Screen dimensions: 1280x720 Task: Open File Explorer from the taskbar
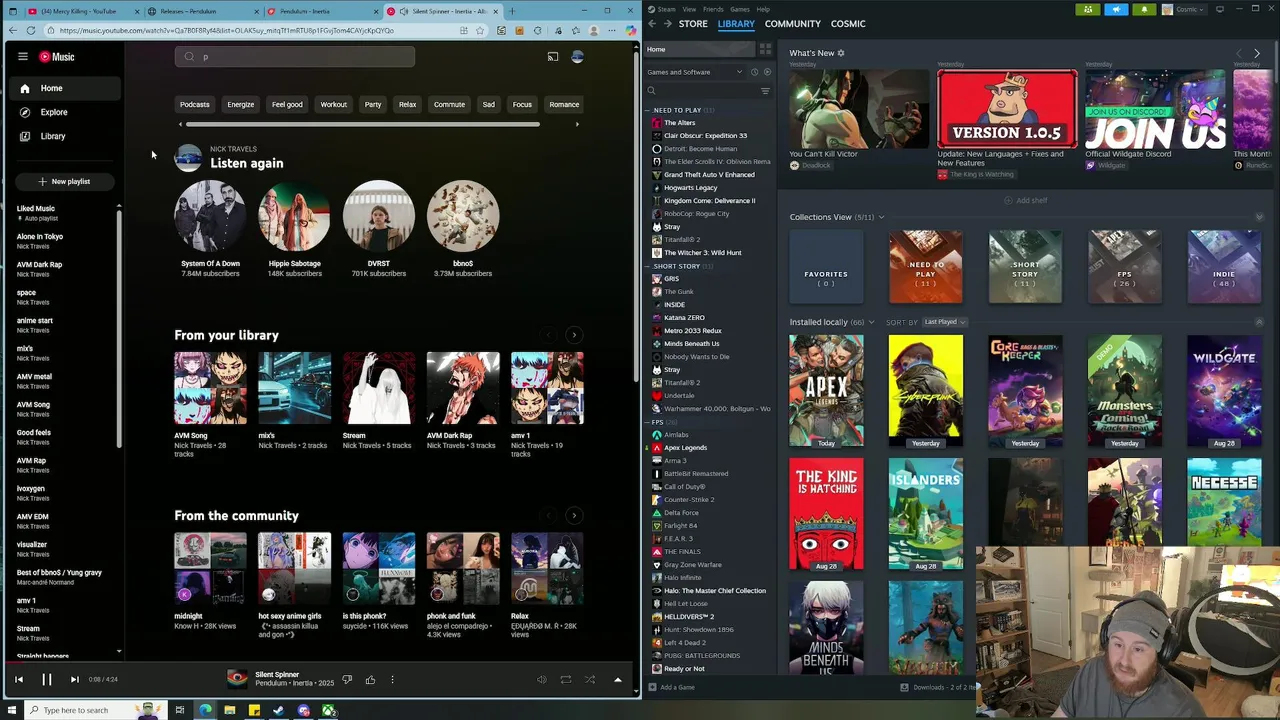(229, 710)
